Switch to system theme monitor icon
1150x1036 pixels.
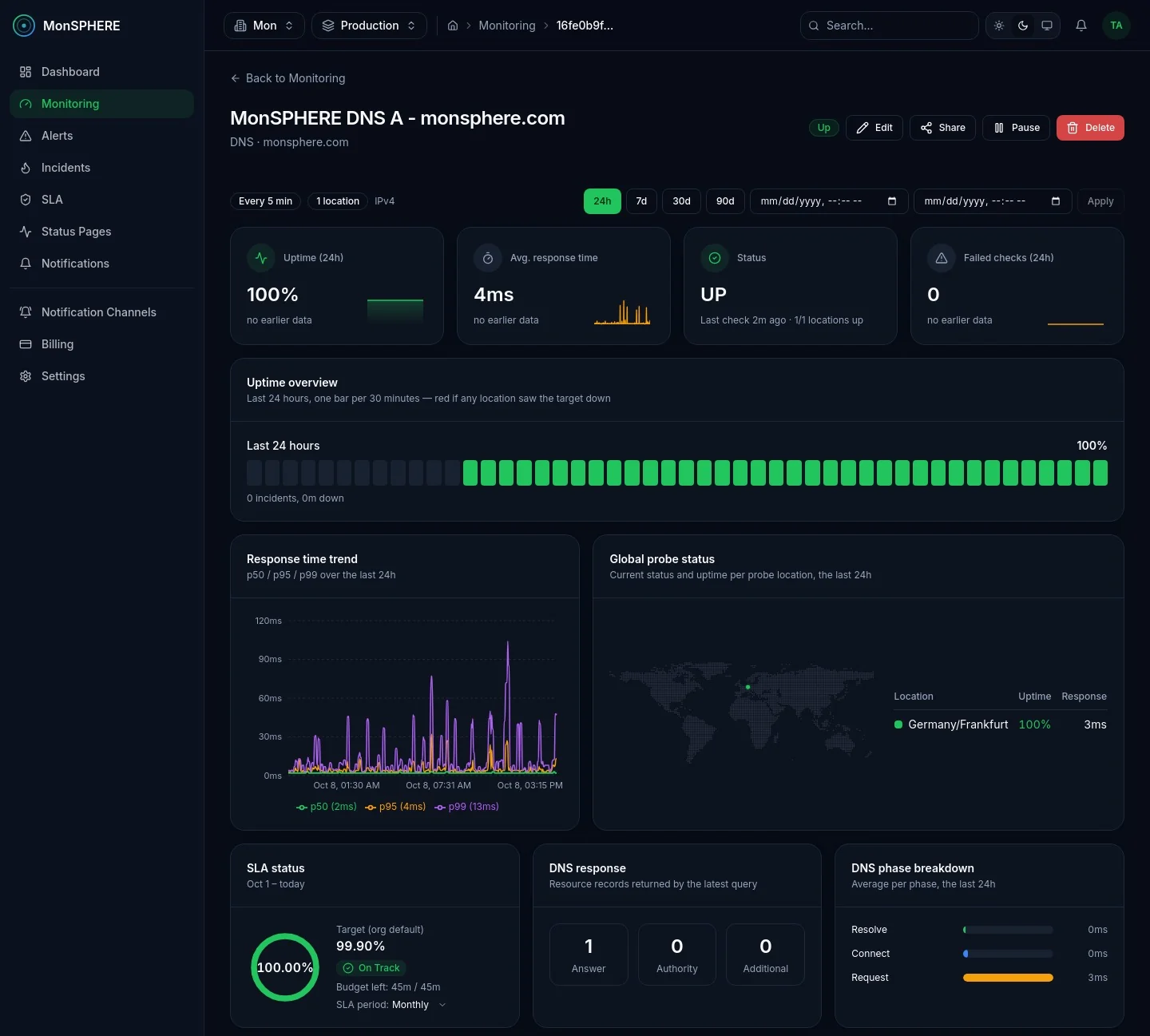pyautogui.click(x=1047, y=26)
